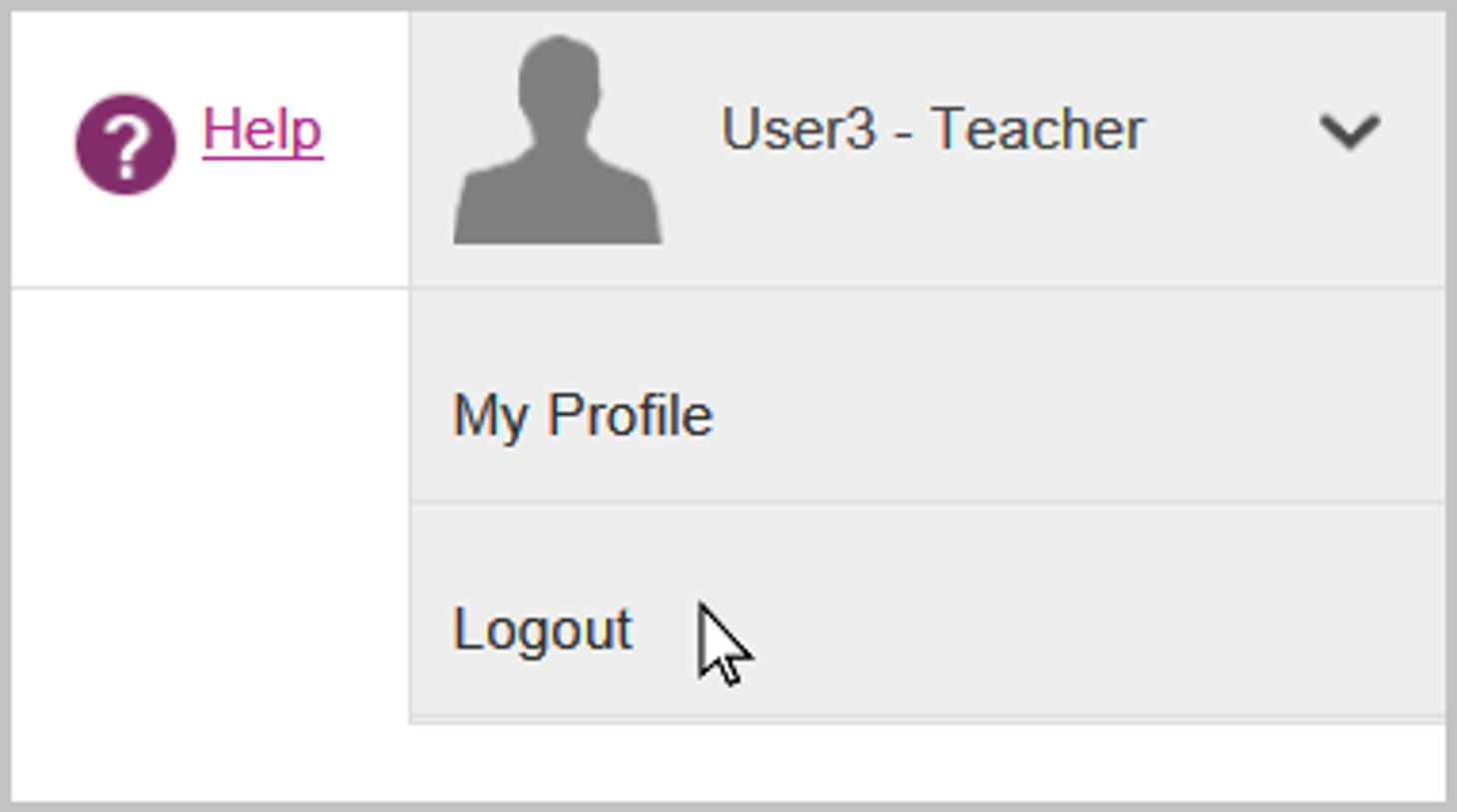Close the user dropdown with the chevron arrow

pos(1349,131)
